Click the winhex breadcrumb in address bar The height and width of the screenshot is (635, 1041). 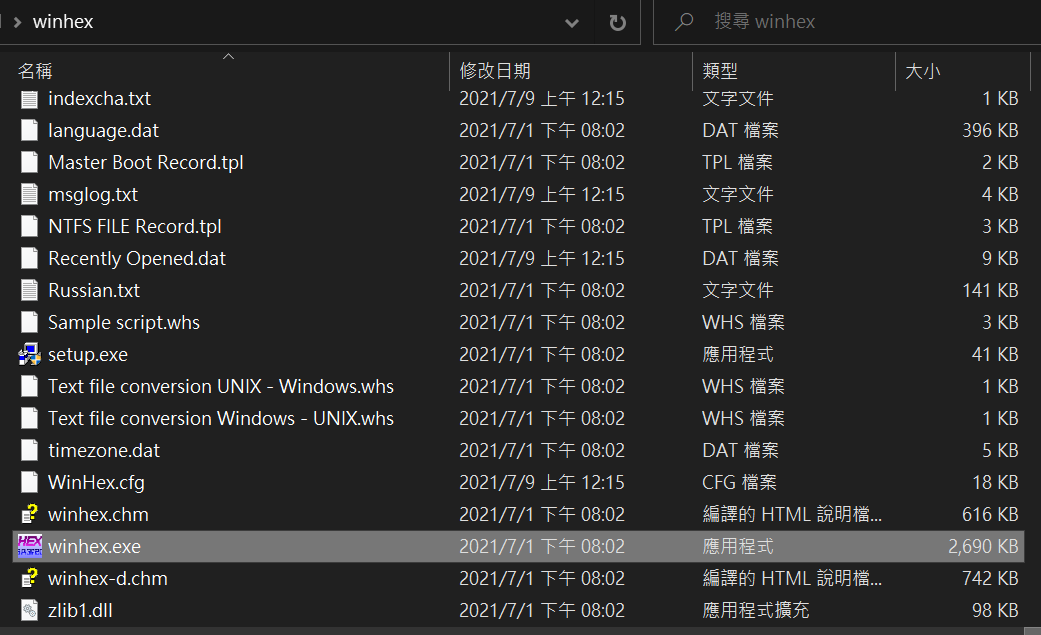click(63, 22)
